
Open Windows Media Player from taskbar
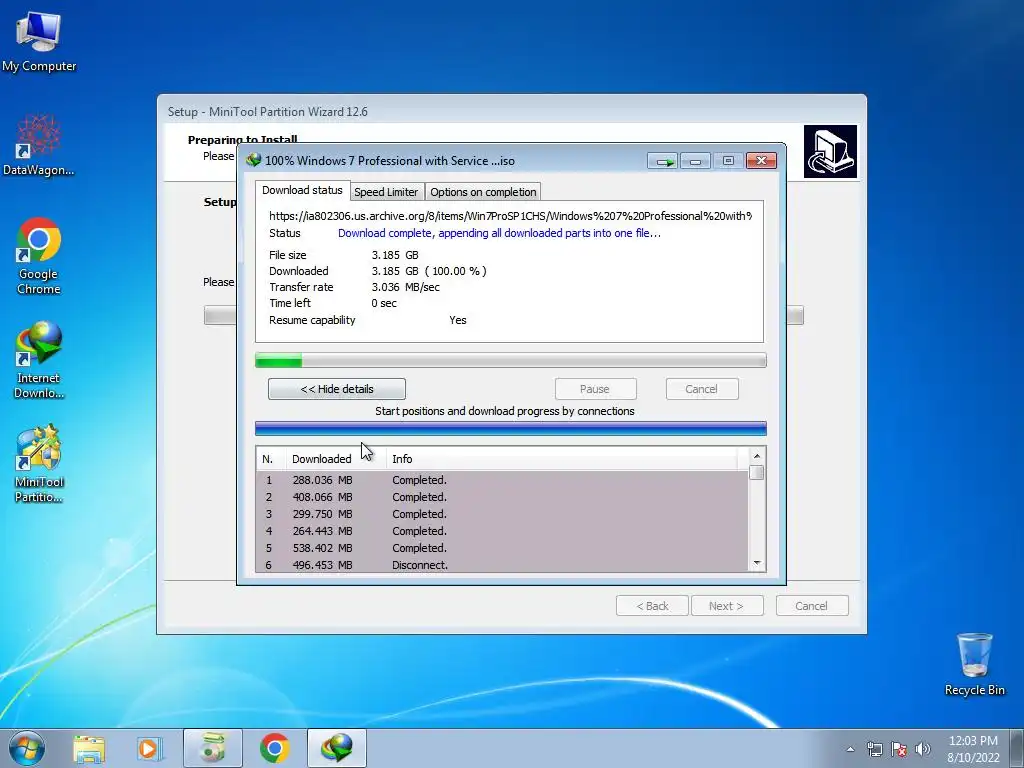[150, 748]
